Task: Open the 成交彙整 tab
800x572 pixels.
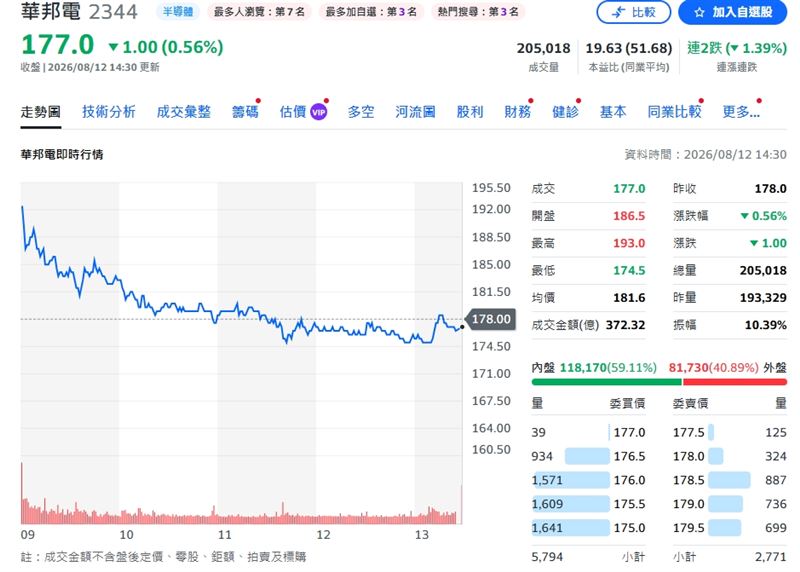Action: (x=184, y=112)
